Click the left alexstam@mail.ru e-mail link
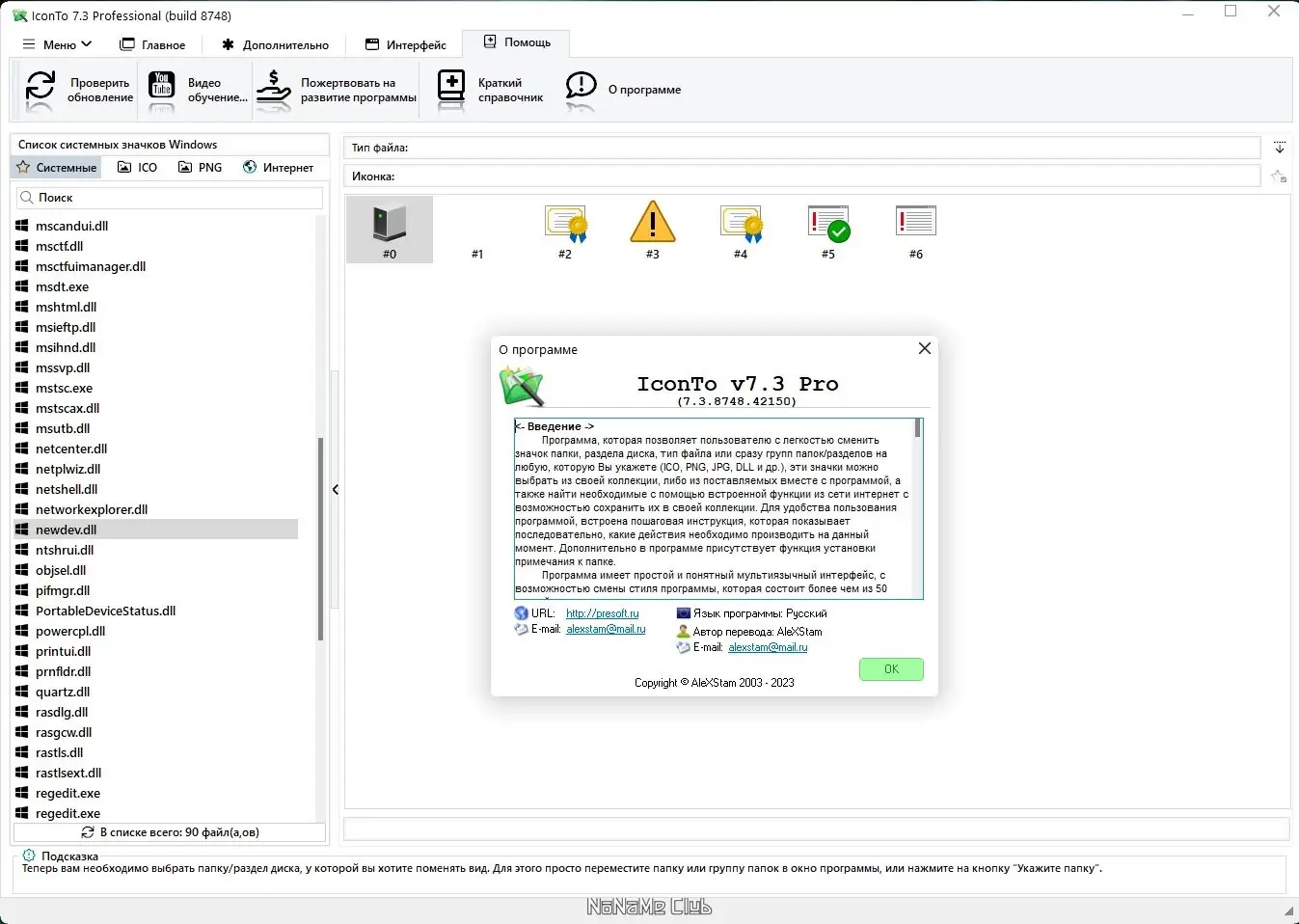 (x=606, y=629)
